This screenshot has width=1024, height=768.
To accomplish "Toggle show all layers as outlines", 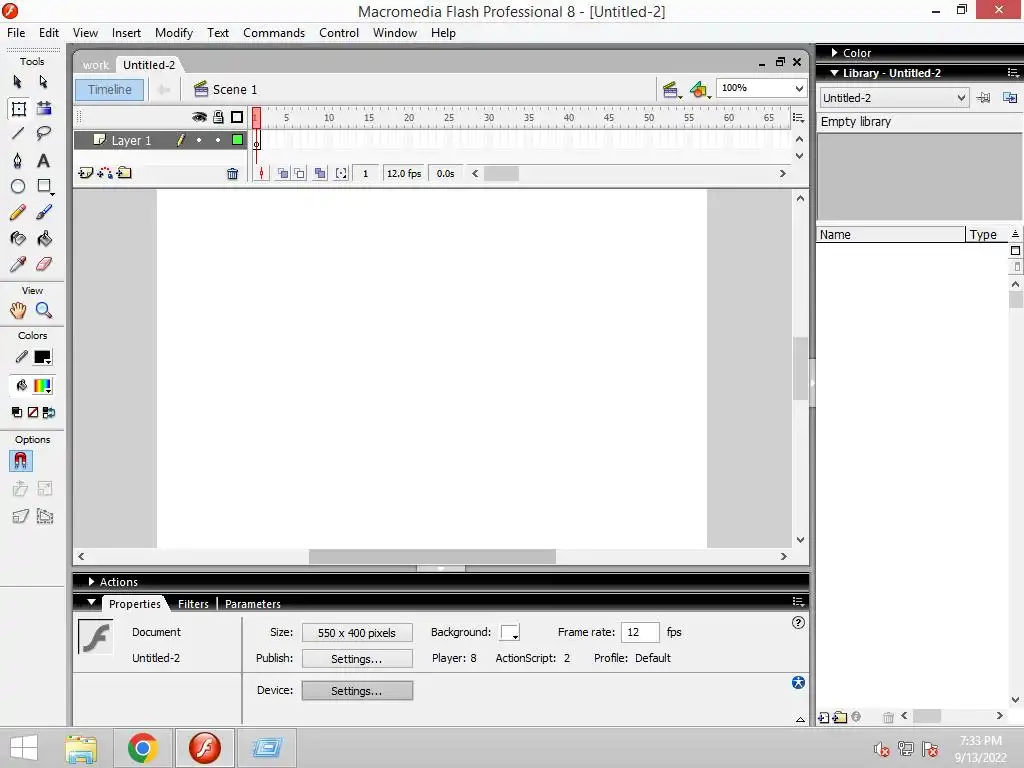I will click(237, 117).
